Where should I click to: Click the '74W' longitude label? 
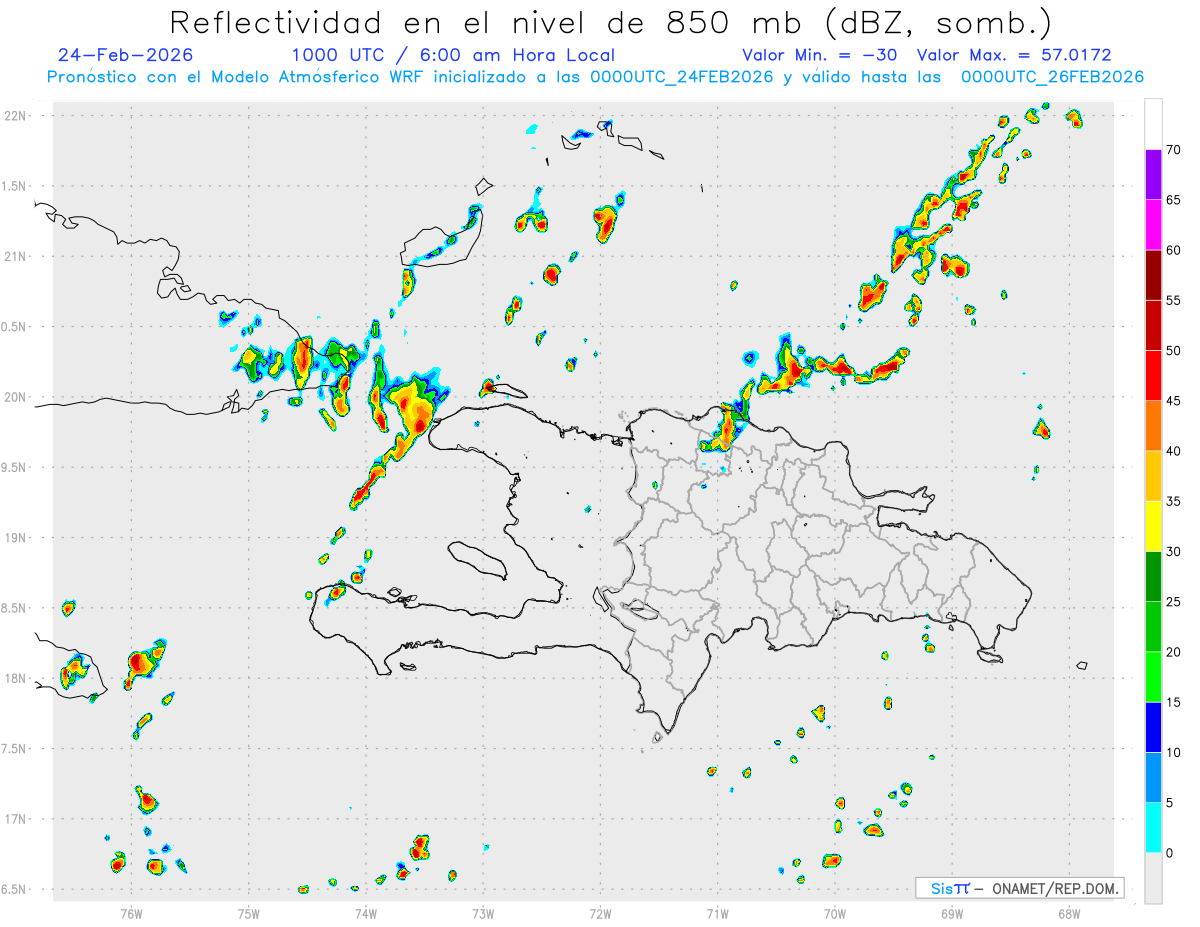(x=366, y=914)
